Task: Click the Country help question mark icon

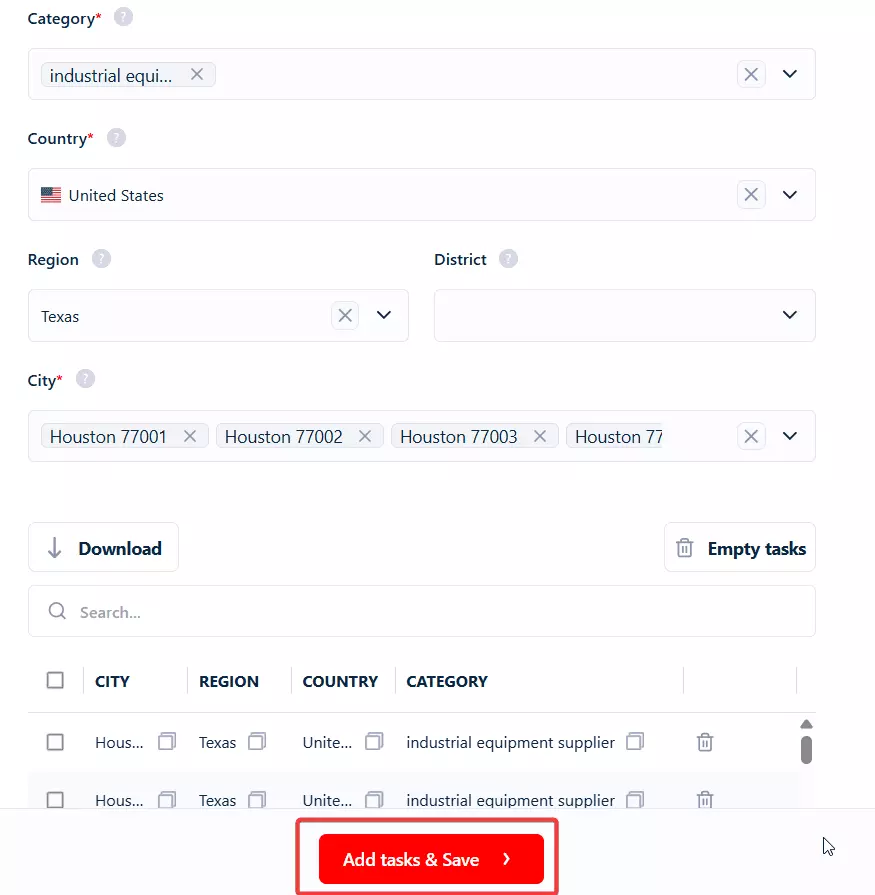Action: pyautogui.click(x=116, y=139)
